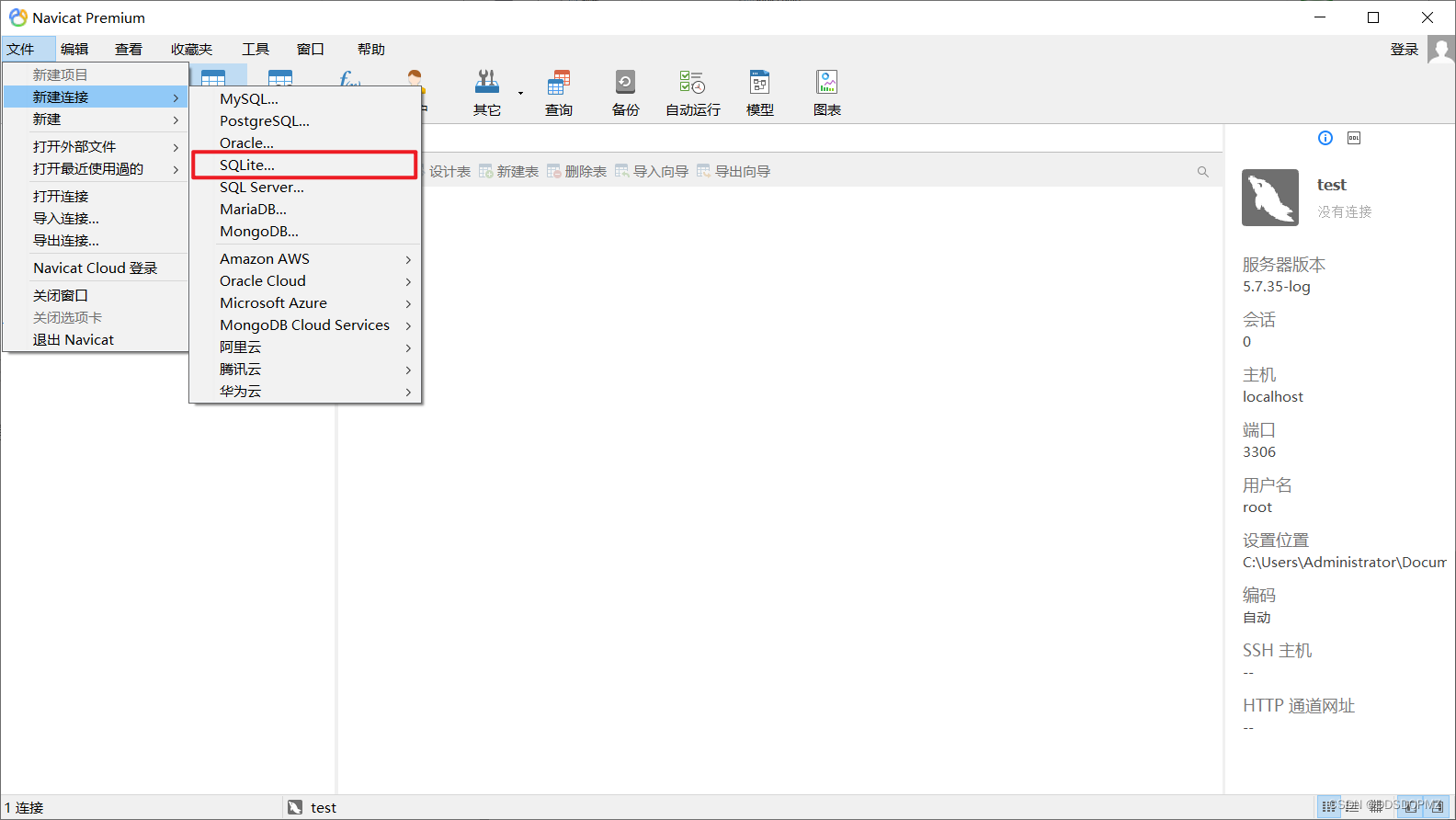
Task: Expand Oracle Cloud submenu
Action: click(x=305, y=281)
